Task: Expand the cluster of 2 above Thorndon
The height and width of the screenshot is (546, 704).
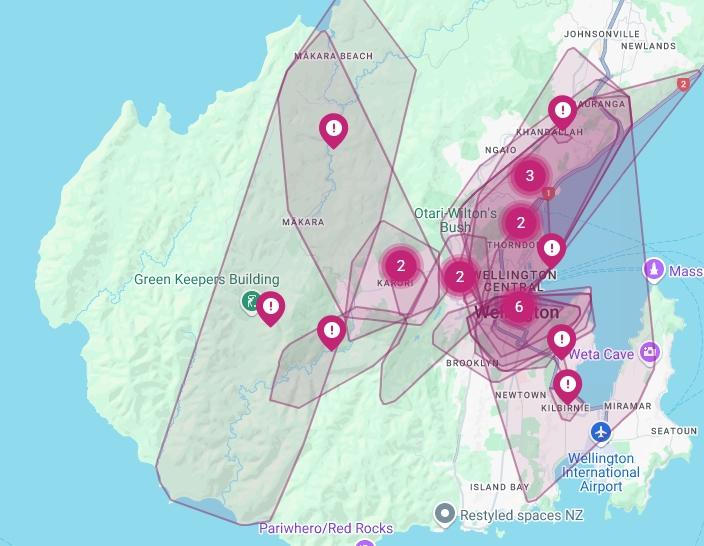Action: click(x=521, y=222)
